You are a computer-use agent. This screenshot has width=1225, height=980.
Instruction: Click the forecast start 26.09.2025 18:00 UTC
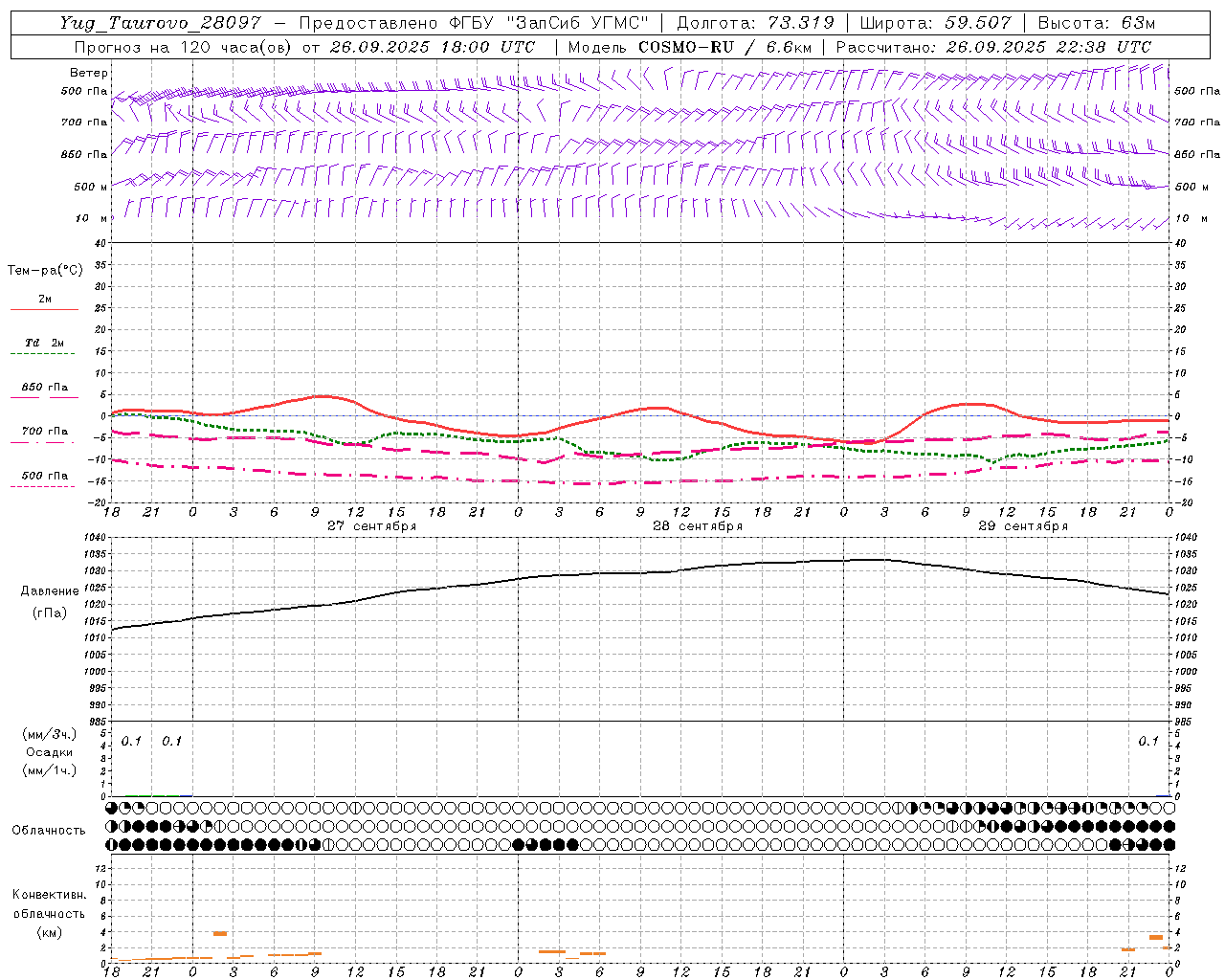click(x=432, y=47)
